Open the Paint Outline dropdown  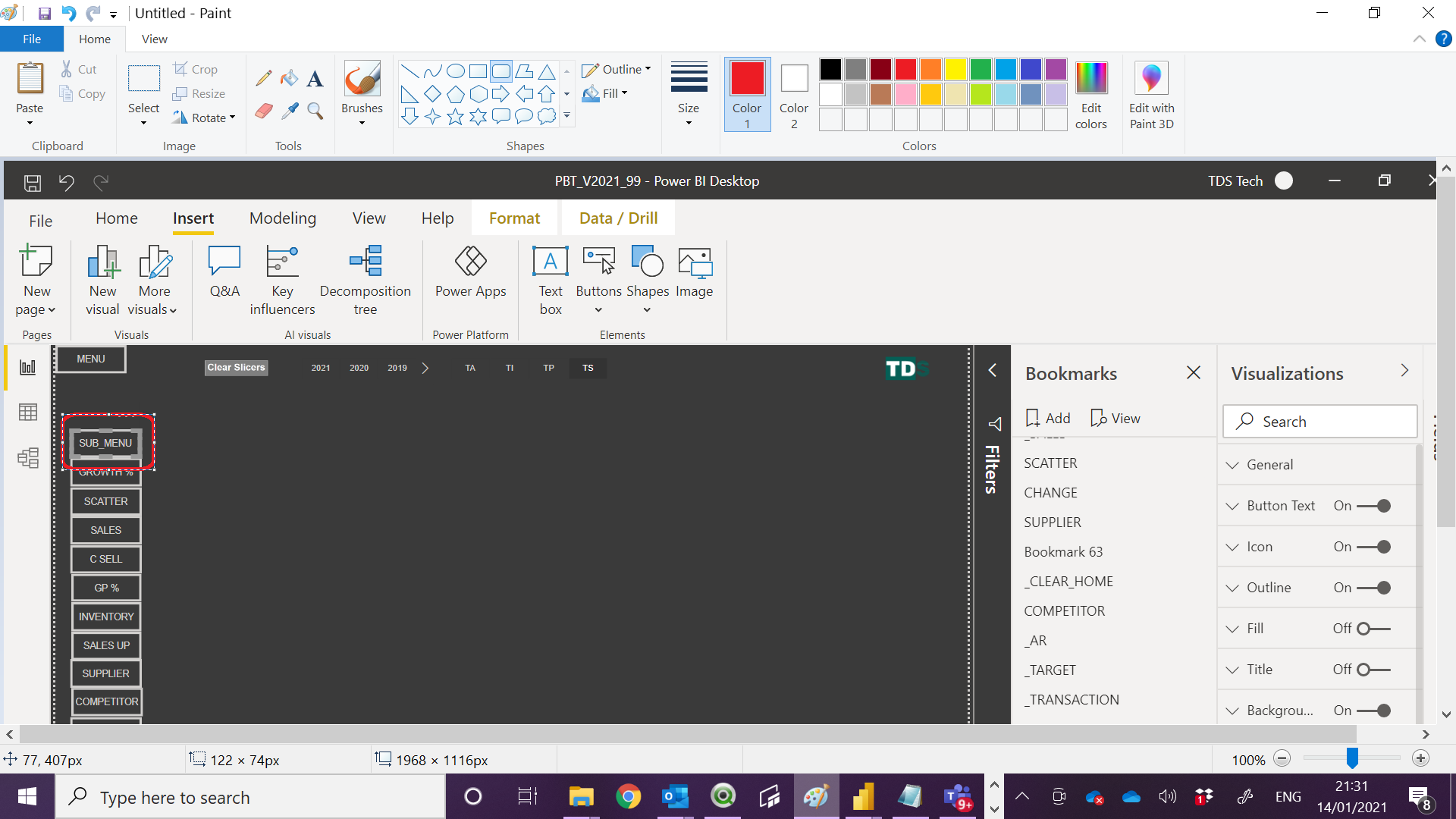[x=617, y=70]
